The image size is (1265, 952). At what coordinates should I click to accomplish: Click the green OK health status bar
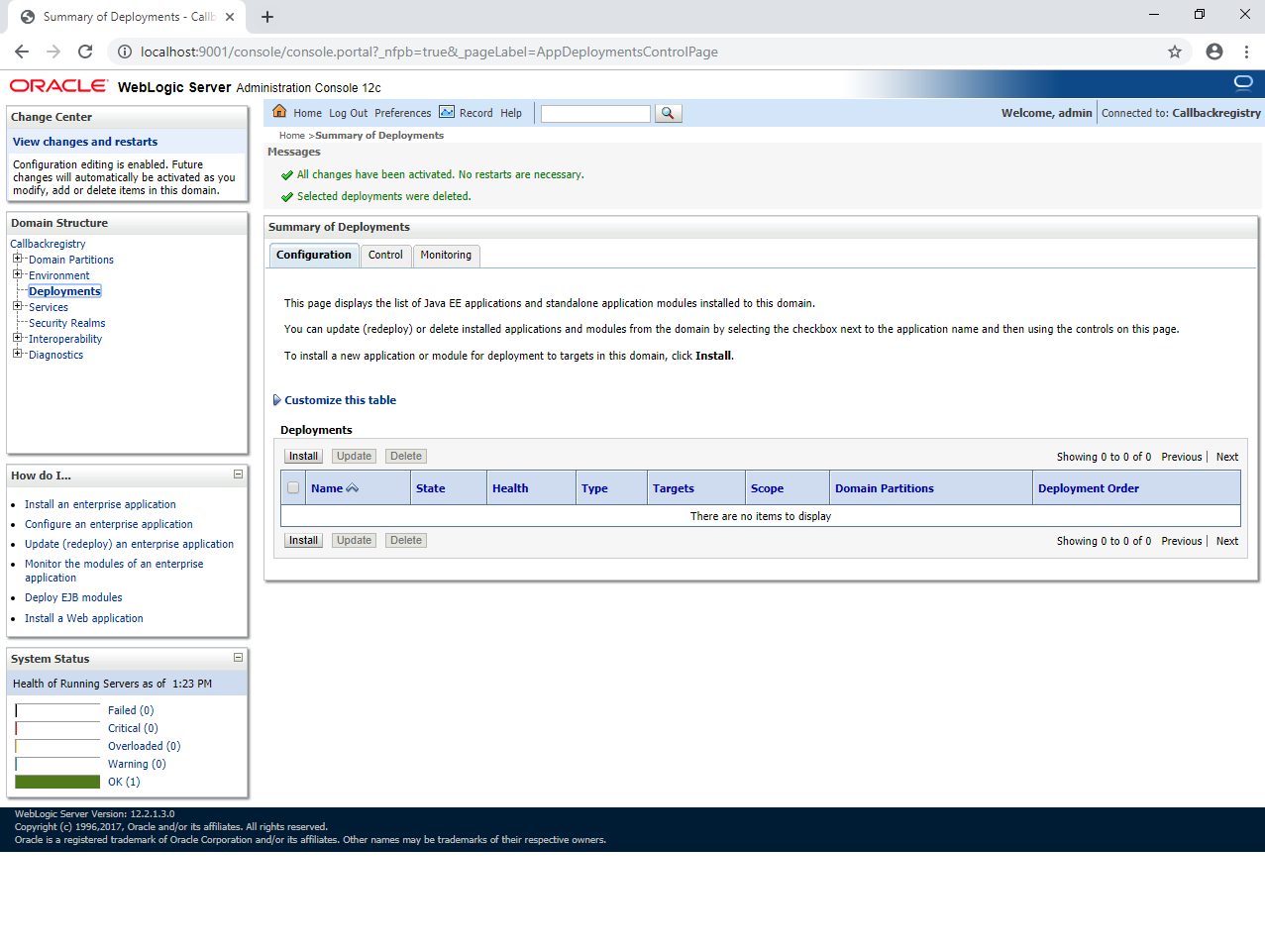click(x=57, y=782)
